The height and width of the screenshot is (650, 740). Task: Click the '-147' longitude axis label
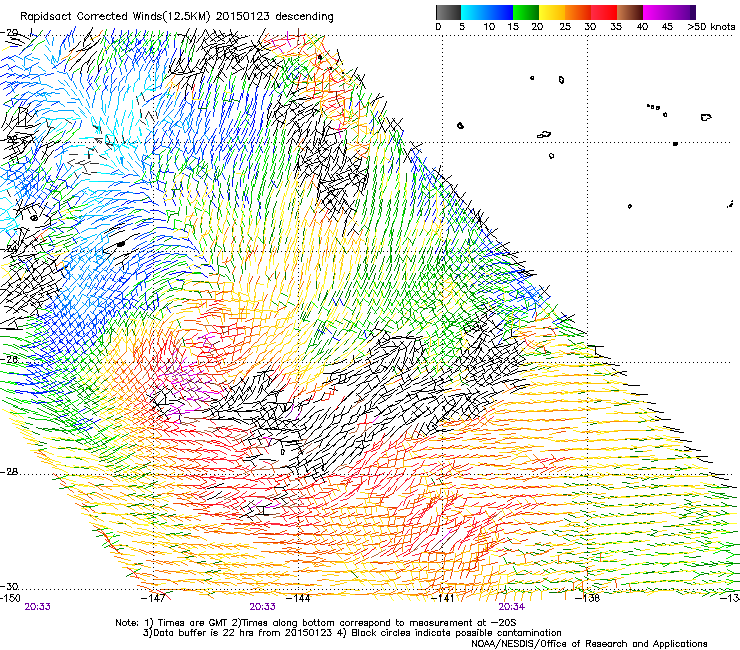click(x=154, y=598)
